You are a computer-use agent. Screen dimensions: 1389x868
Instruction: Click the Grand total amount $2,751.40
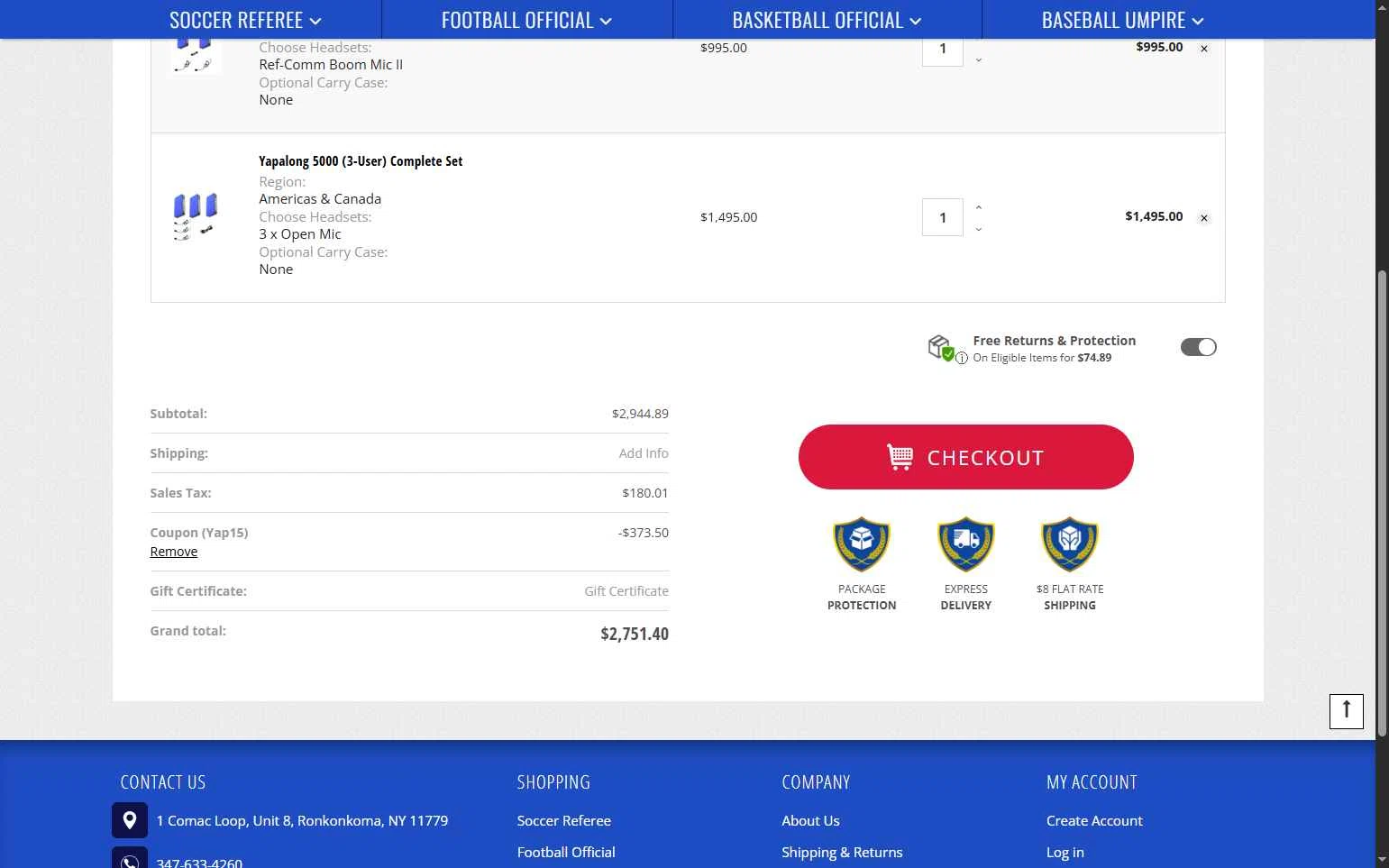tap(635, 634)
